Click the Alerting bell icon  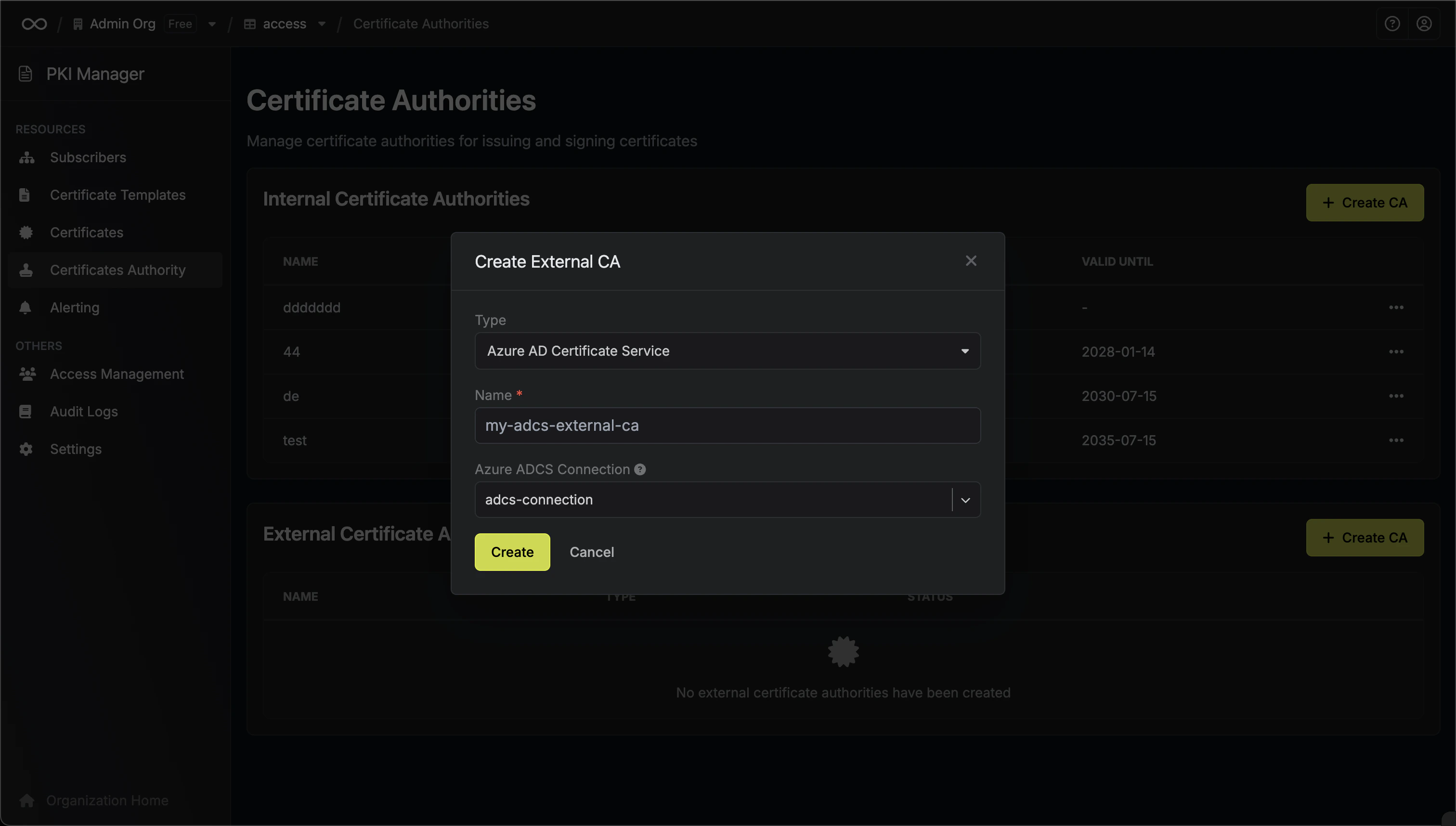(25, 308)
